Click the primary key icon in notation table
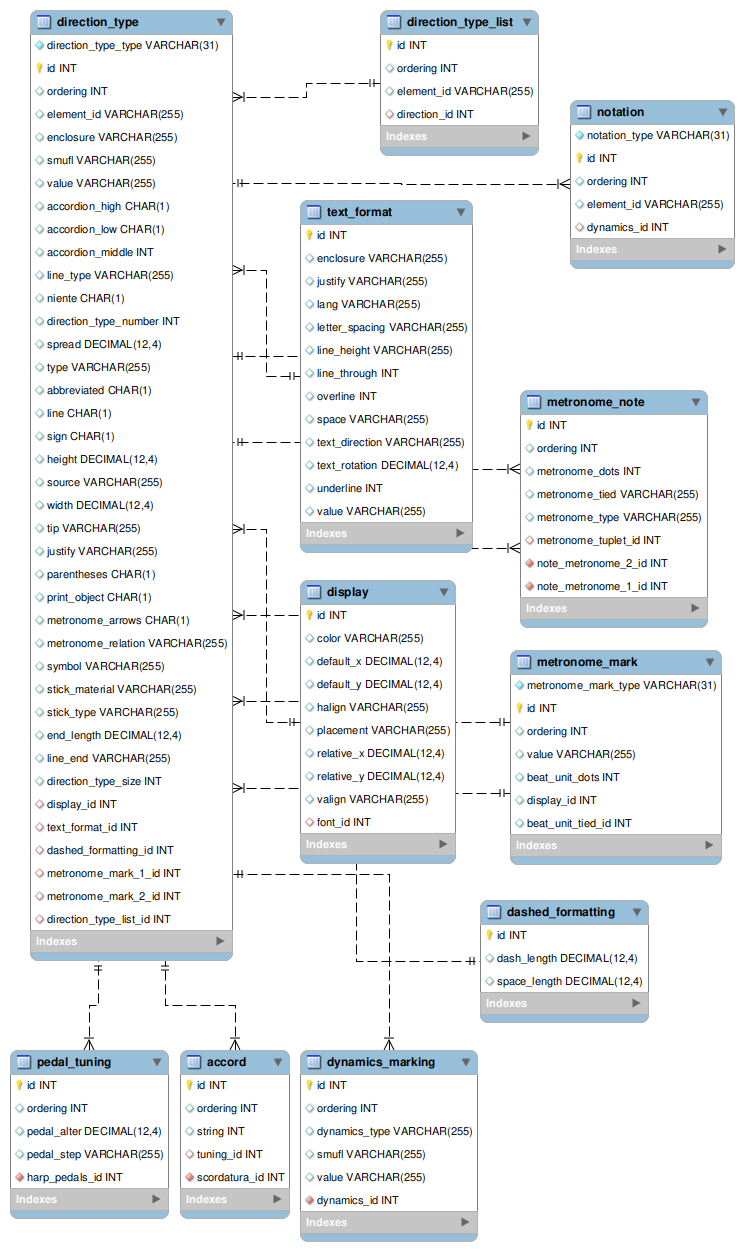 pyautogui.click(x=579, y=158)
